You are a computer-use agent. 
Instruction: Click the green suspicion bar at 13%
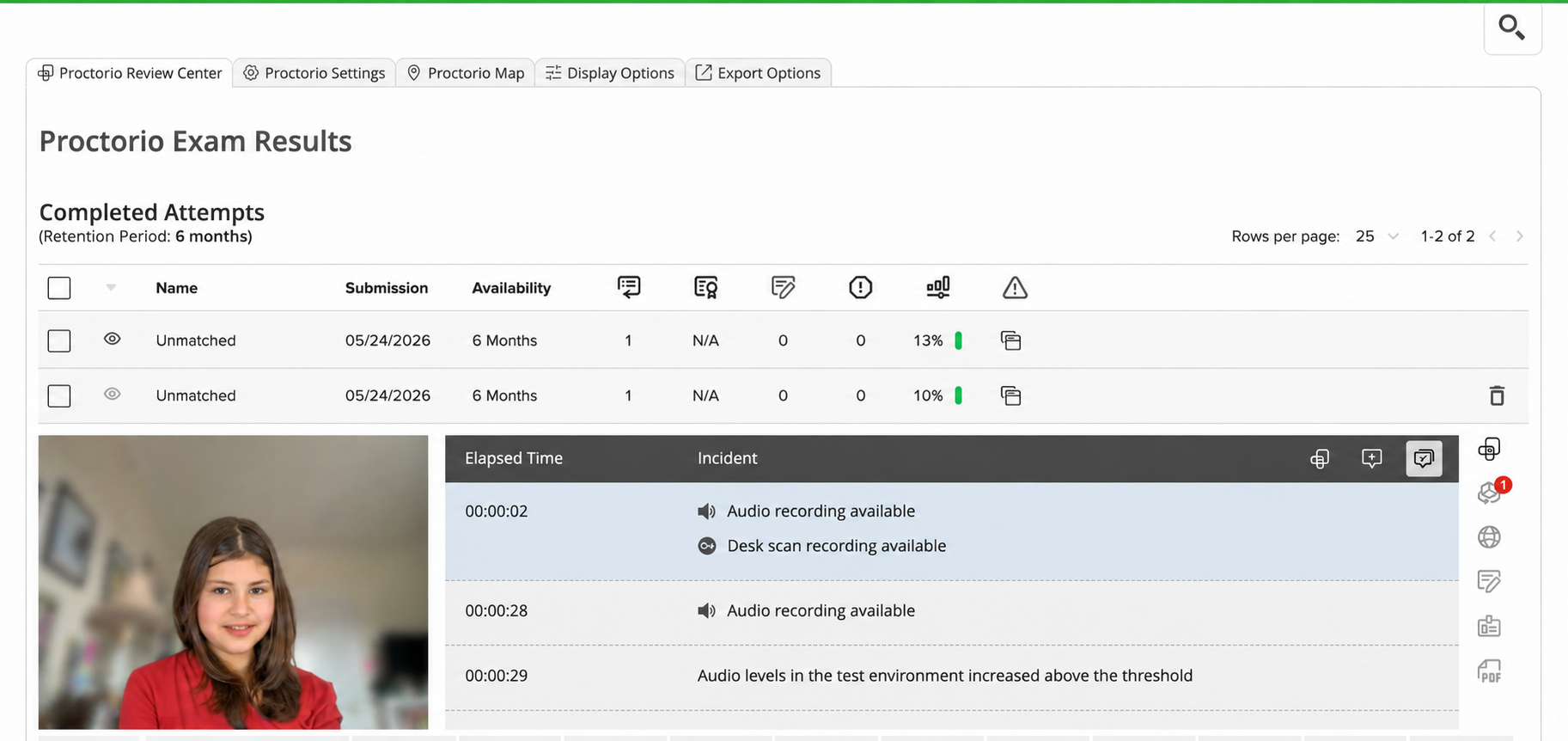tap(958, 340)
